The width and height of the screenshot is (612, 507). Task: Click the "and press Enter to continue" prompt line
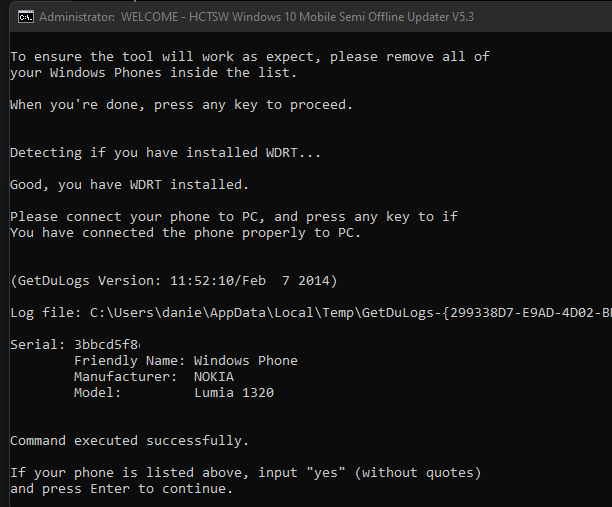point(122,489)
